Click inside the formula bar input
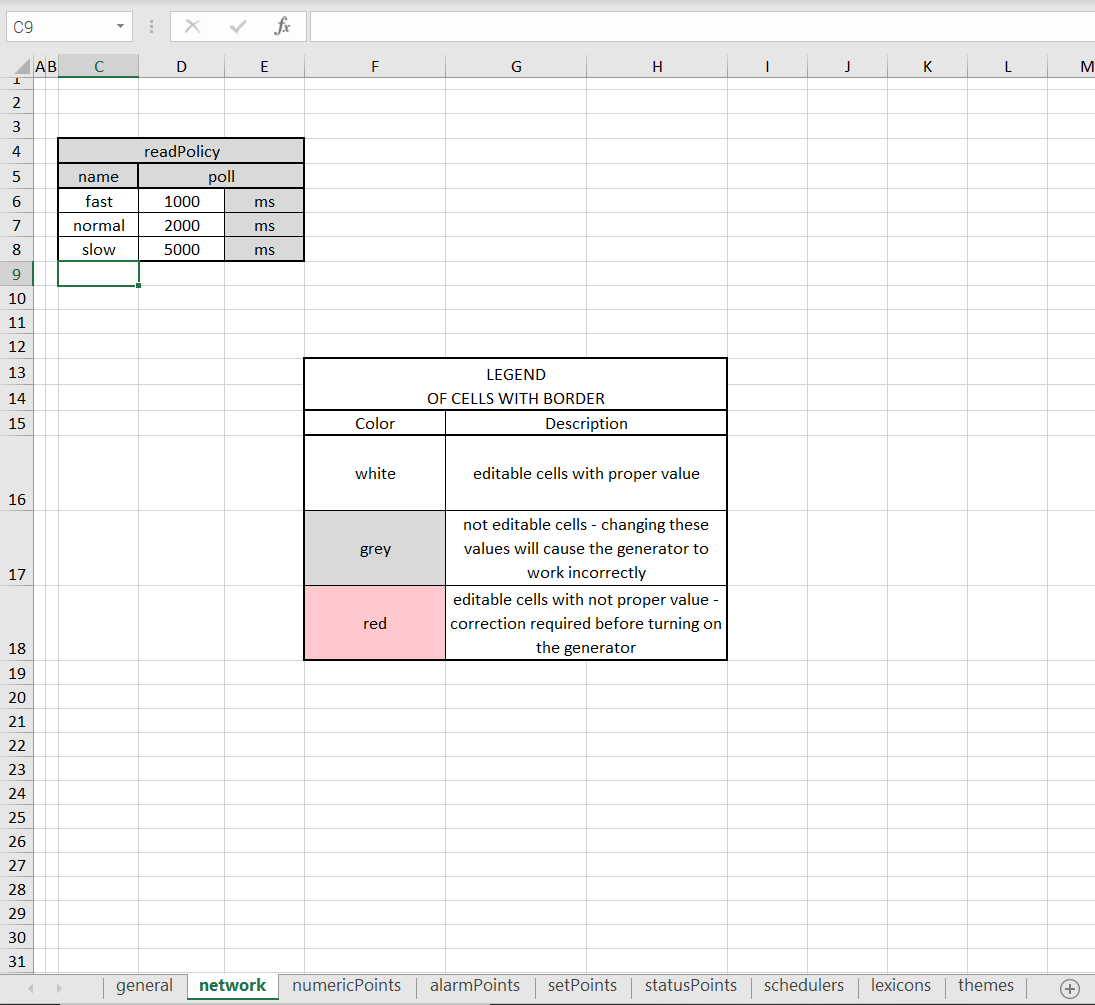Viewport: 1095px width, 1005px height. coord(700,27)
